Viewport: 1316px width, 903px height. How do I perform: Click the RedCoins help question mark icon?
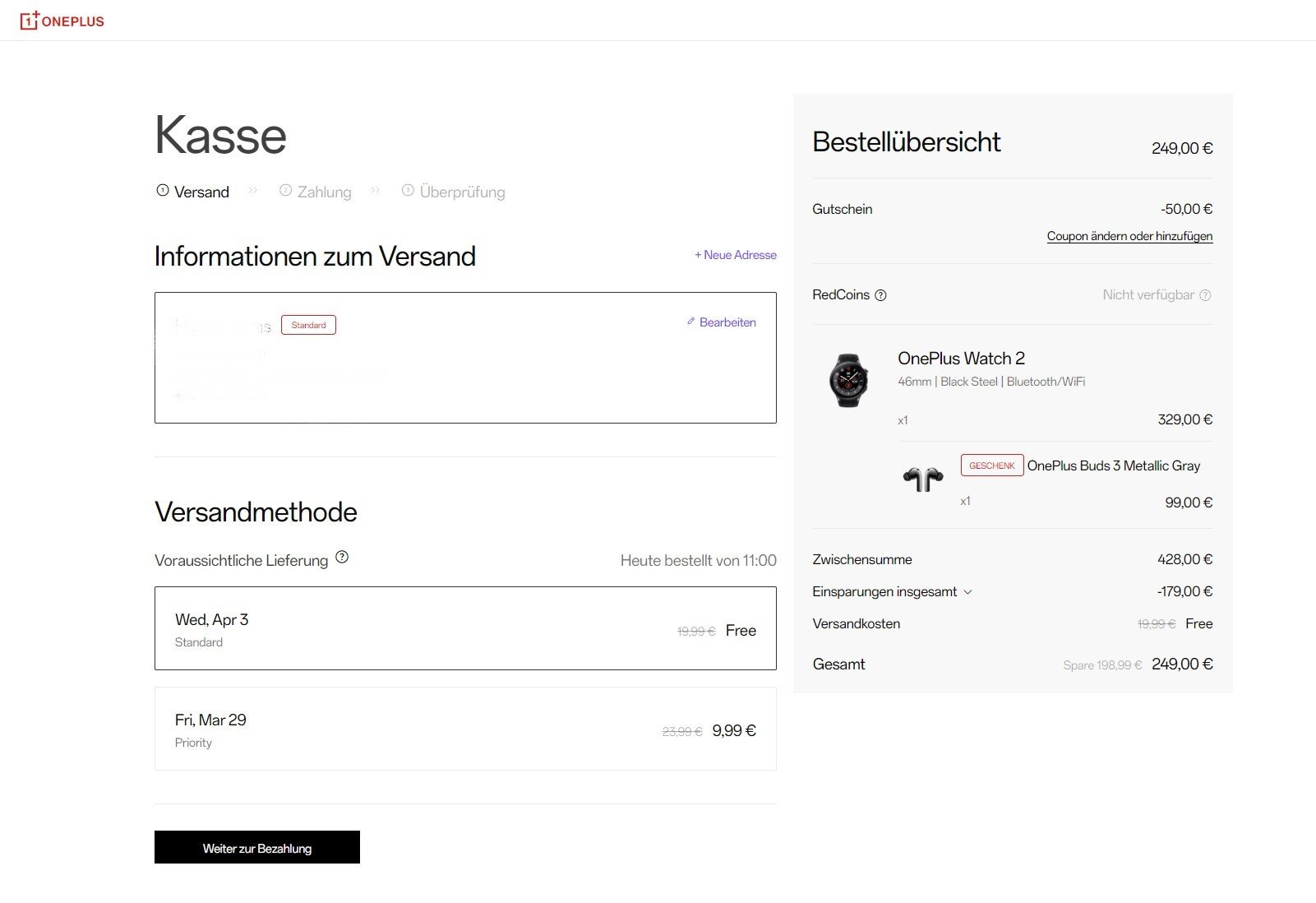coord(880,295)
